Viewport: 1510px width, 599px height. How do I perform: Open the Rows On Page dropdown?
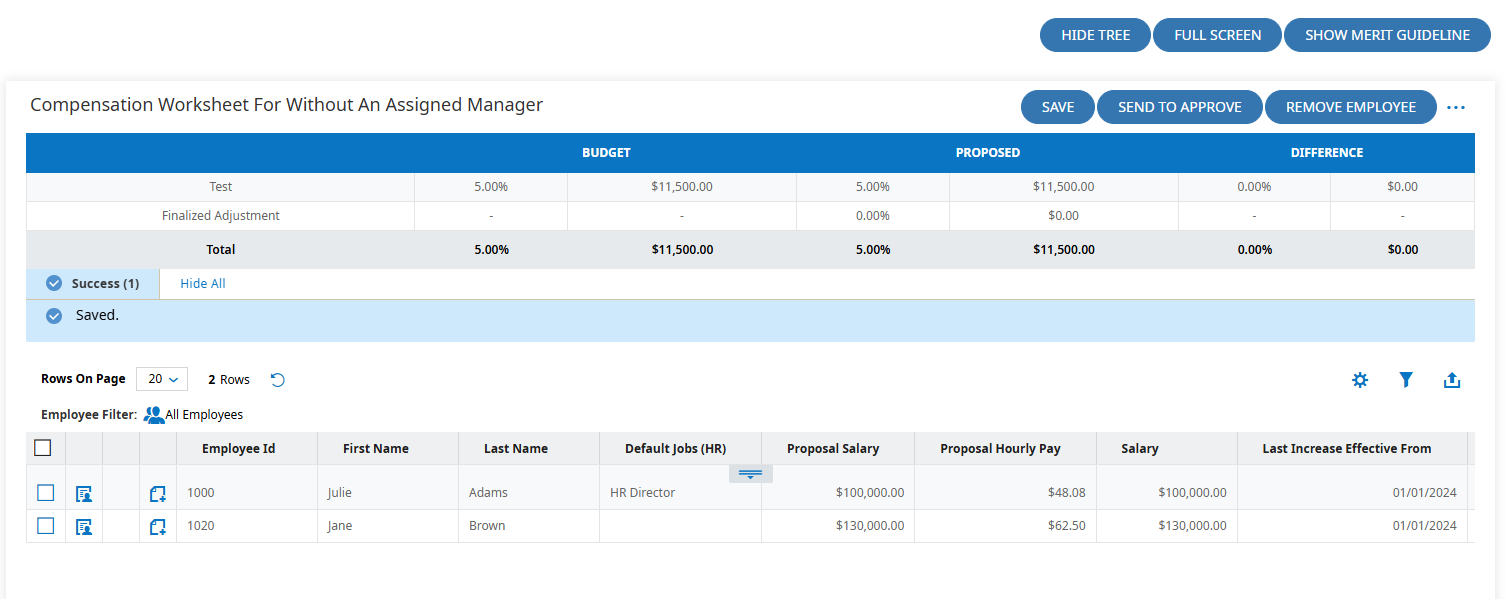(x=161, y=379)
